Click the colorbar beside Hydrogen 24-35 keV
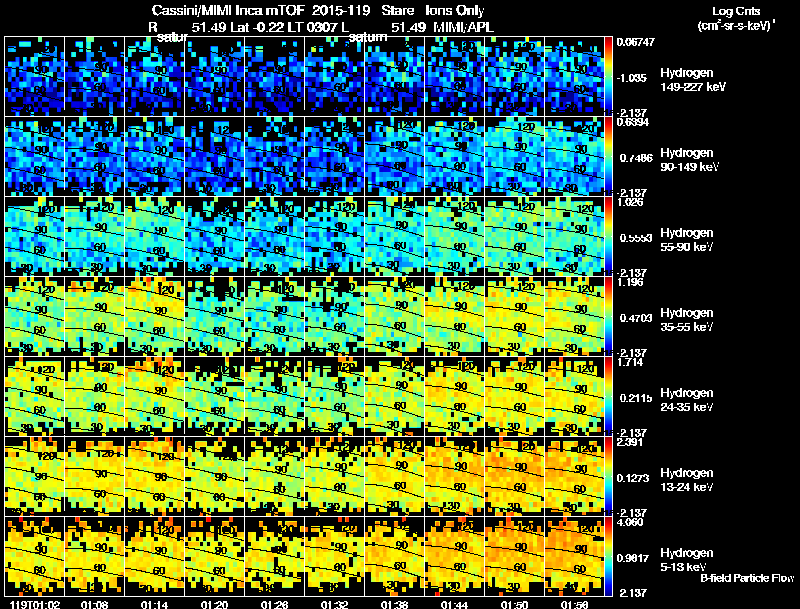This screenshot has width=800, height=609. coord(608,396)
